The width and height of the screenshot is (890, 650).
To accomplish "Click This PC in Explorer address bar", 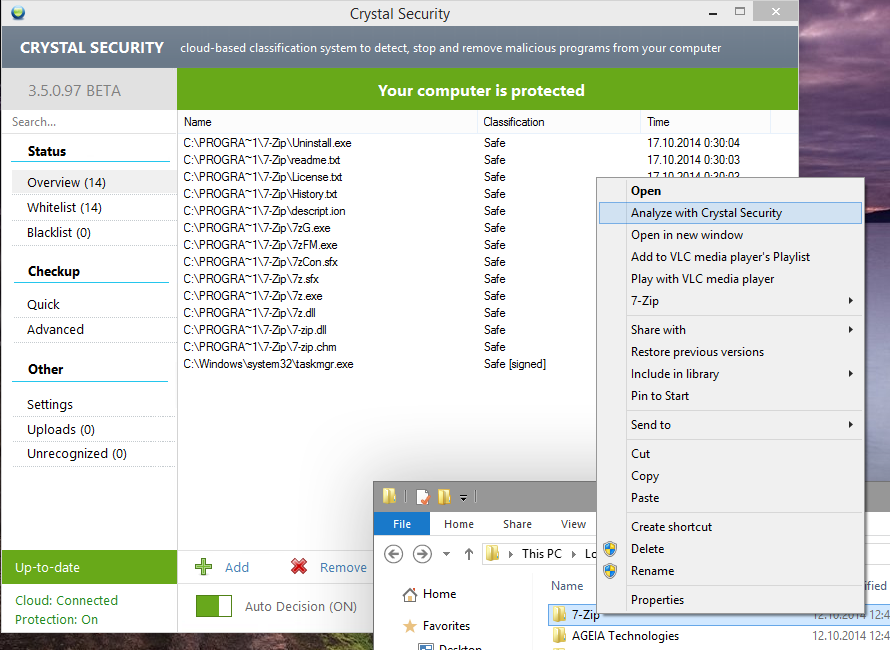I will pos(541,553).
